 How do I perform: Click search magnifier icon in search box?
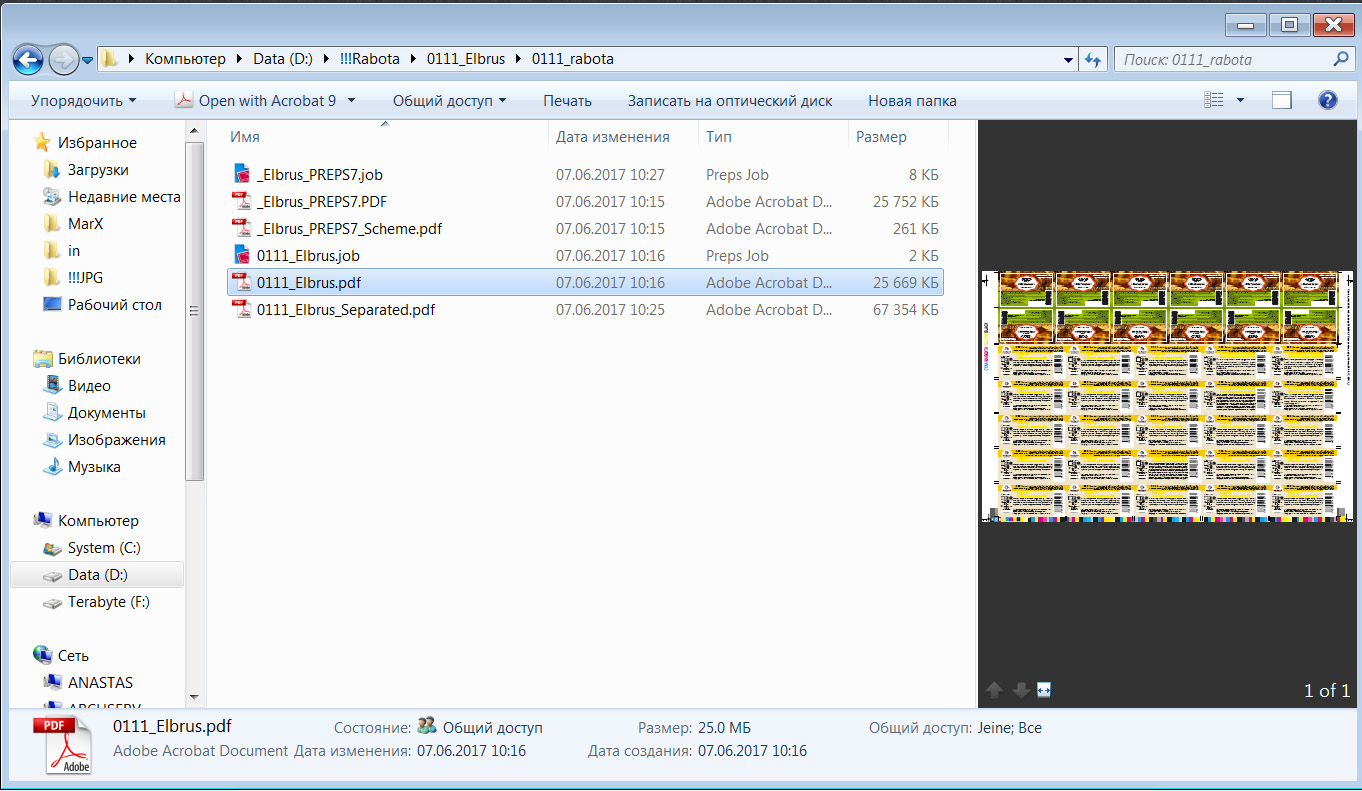[x=1341, y=59]
